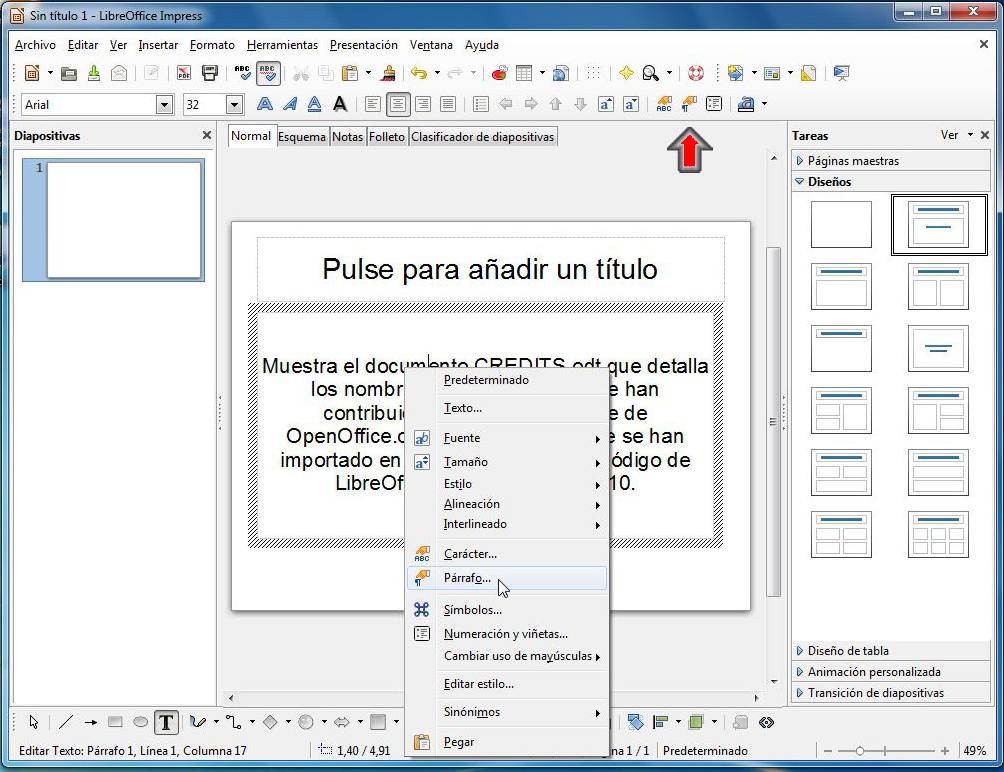Image resolution: width=1004 pixels, height=772 pixels.
Task: Align text to the right
Action: (x=423, y=104)
